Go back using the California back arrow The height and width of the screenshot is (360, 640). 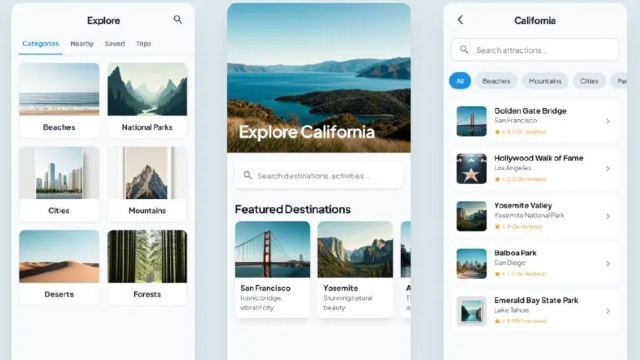[x=460, y=20]
